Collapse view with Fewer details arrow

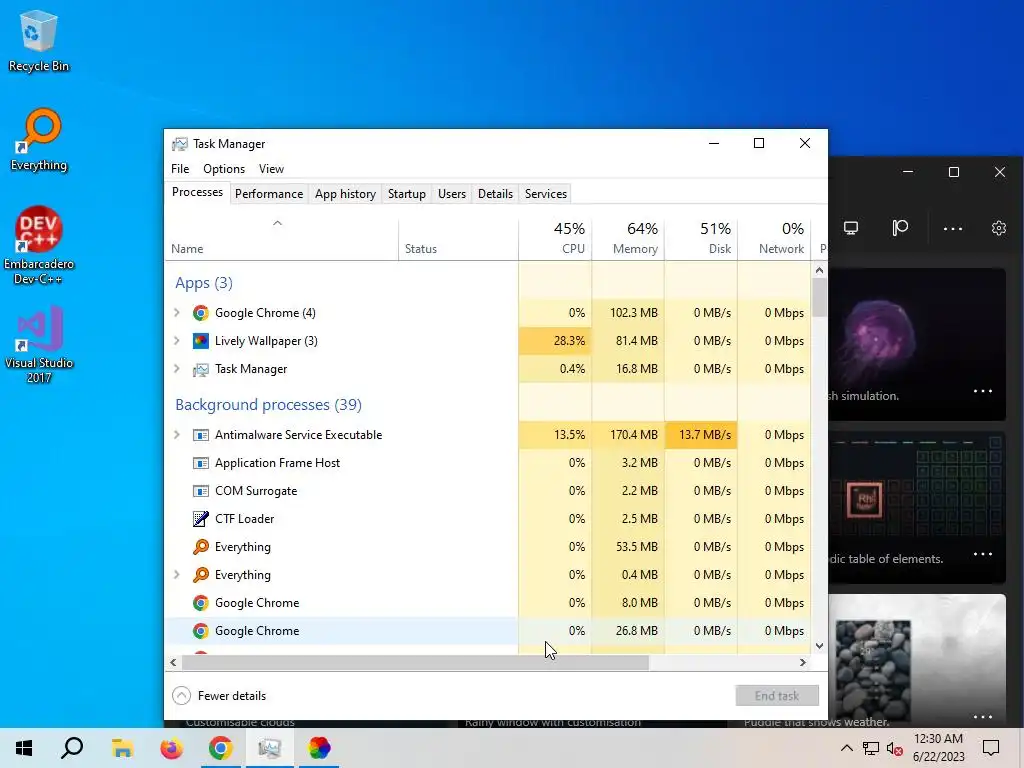[x=182, y=696]
